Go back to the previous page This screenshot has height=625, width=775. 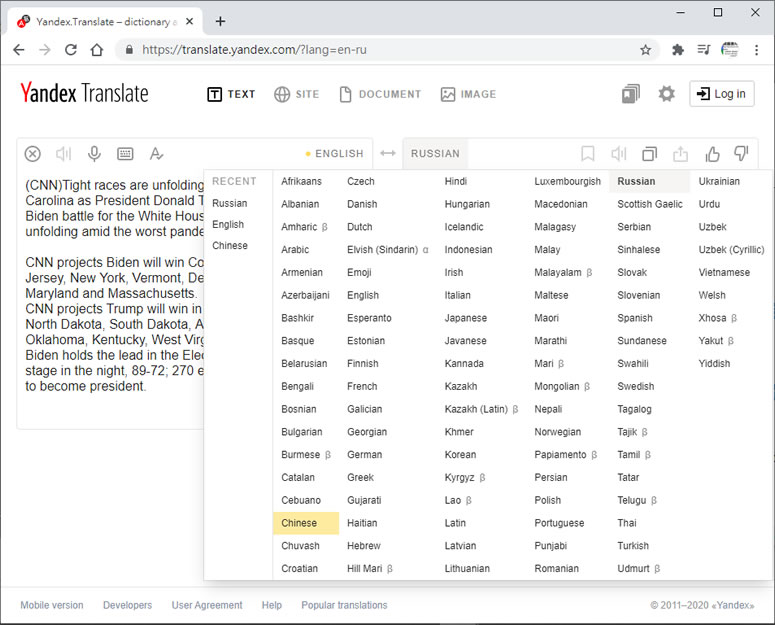[19, 50]
